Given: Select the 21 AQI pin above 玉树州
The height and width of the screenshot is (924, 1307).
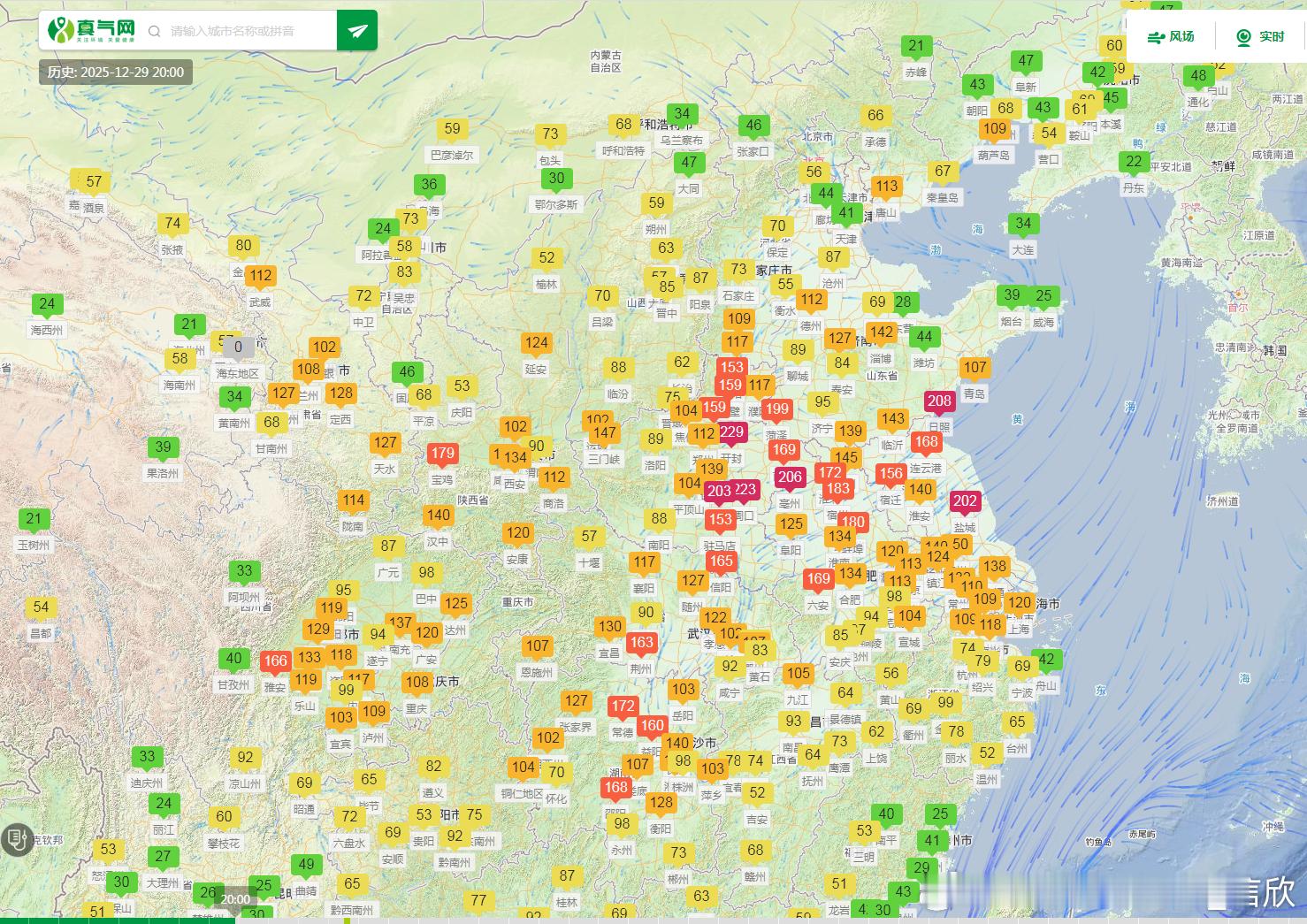Looking at the screenshot, I should [34, 520].
